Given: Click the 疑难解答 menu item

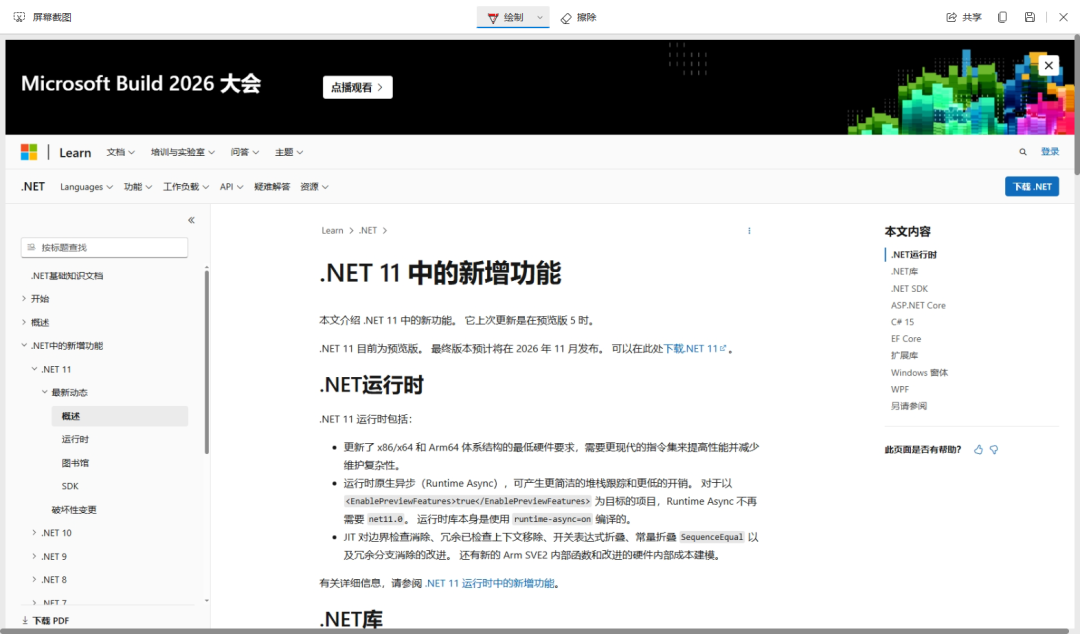Looking at the screenshot, I should tap(272, 187).
